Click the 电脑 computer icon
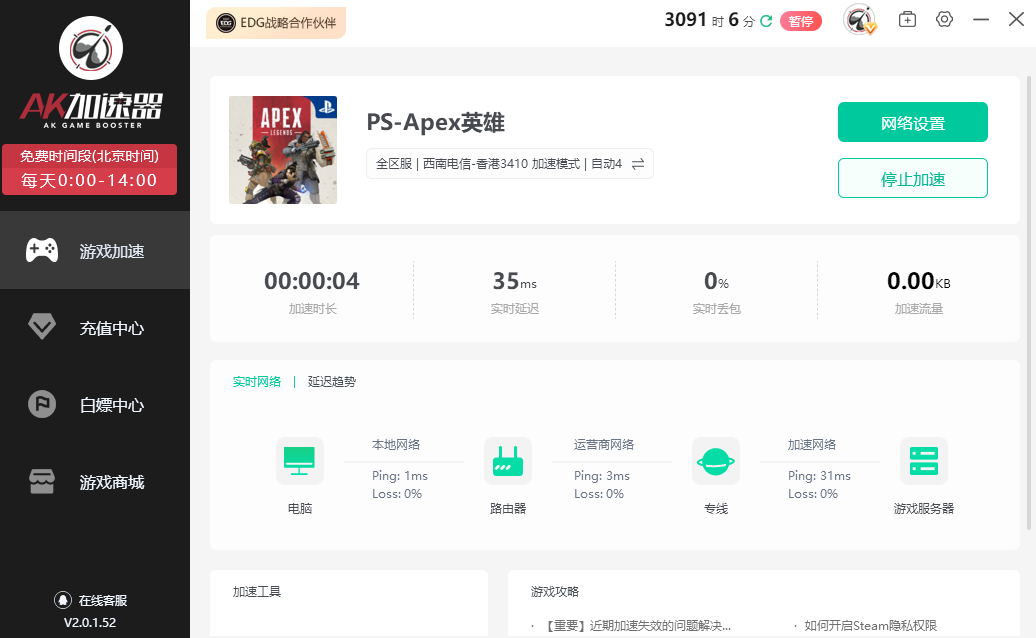 pyautogui.click(x=299, y=461)
